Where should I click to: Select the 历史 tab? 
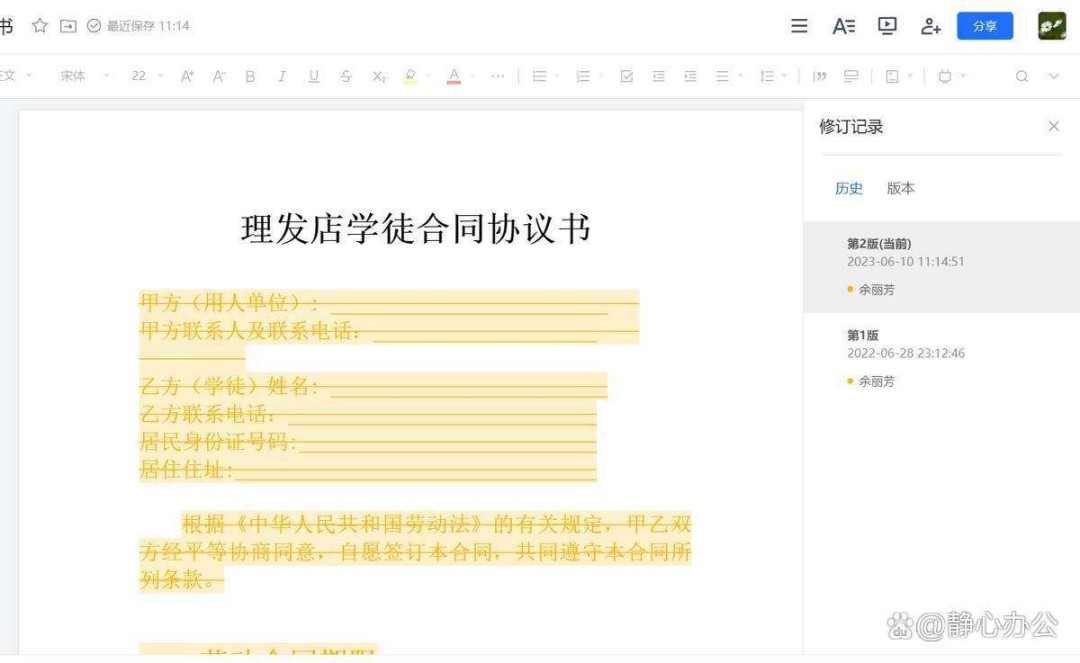[848, 188]
